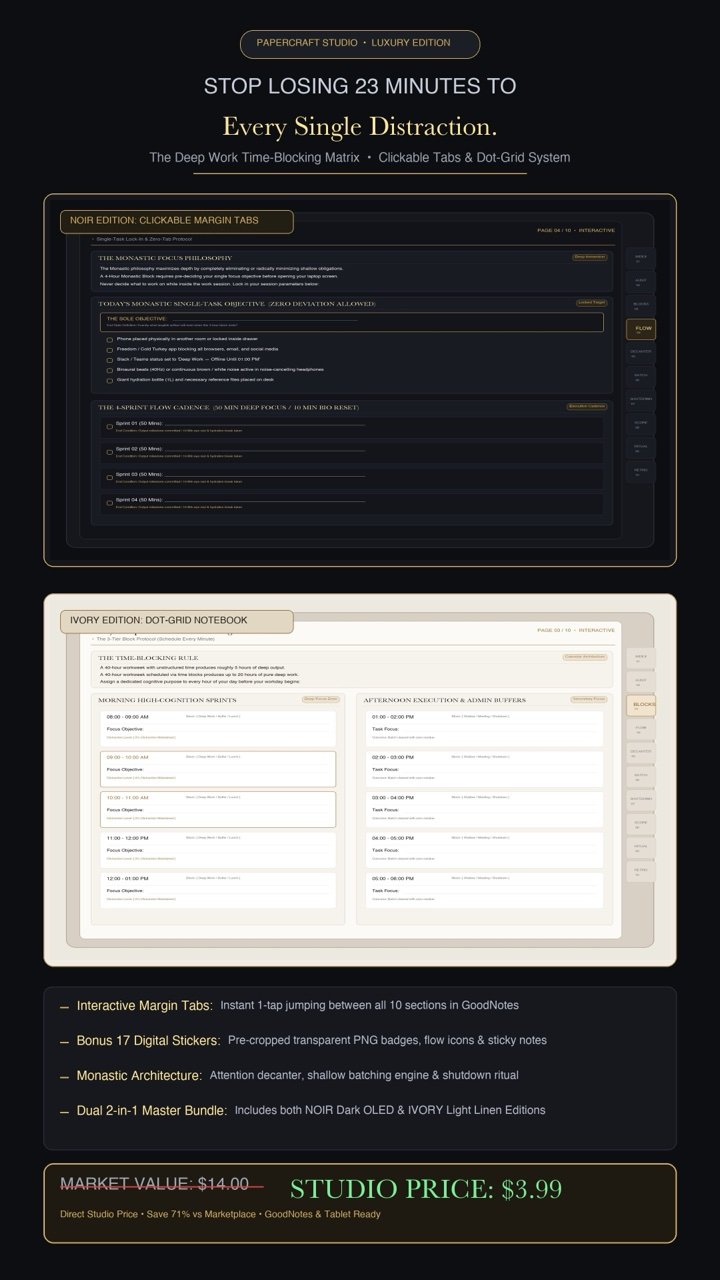Screen dimensions: 720x1280
Task: Select the 01:00 - 02:00 PM time block
Action: click(x=485, y=727)
